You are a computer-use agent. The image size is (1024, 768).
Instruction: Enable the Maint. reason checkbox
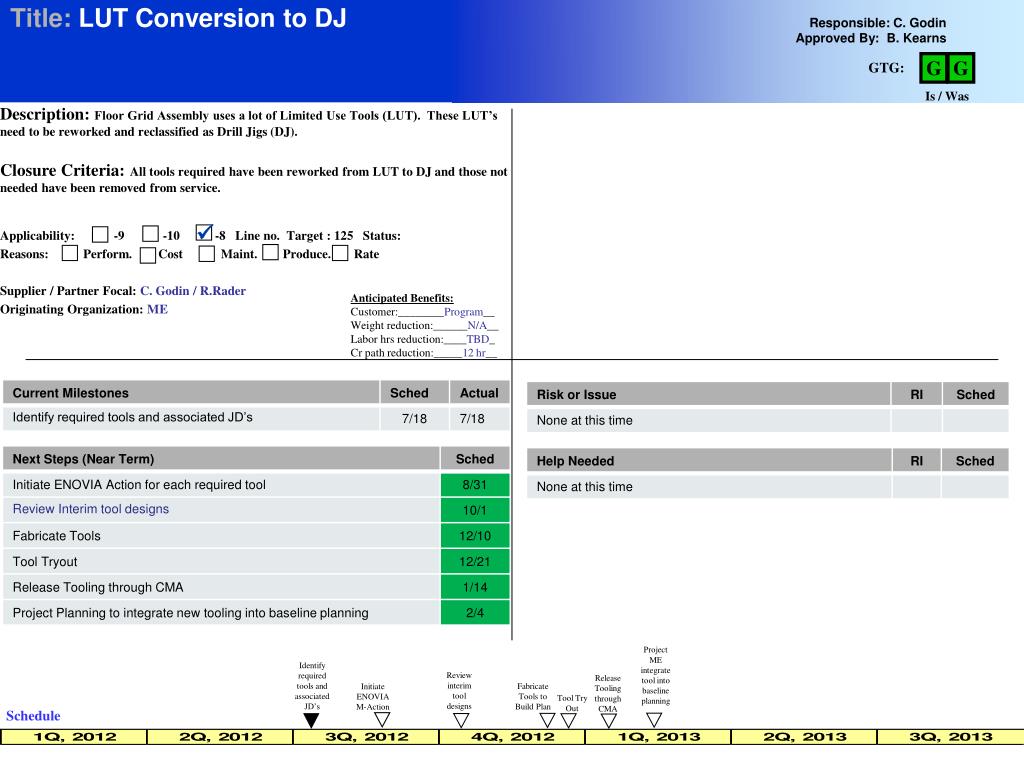tap(206, 253)
